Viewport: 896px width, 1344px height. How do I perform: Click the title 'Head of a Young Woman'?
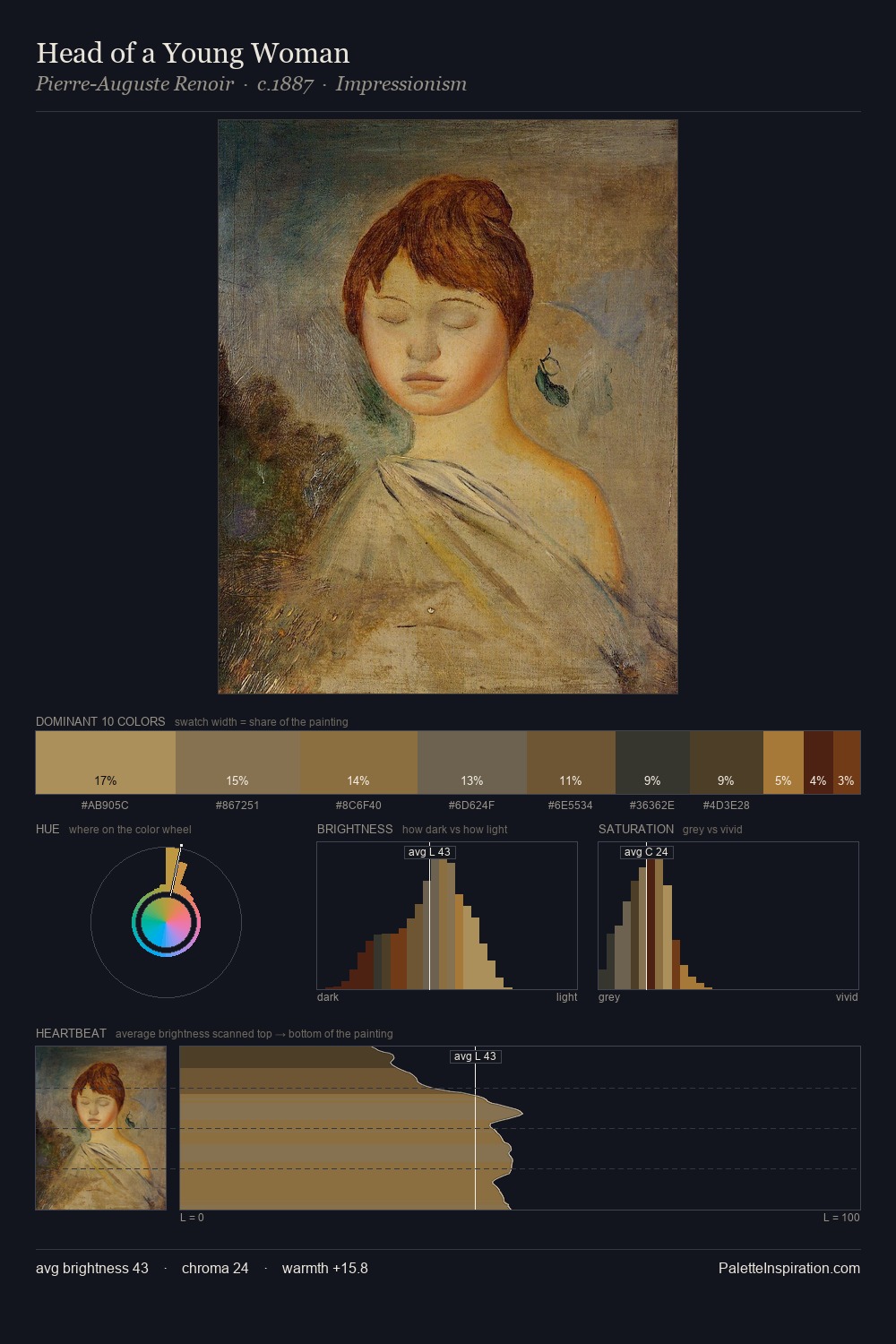(193, 53)
